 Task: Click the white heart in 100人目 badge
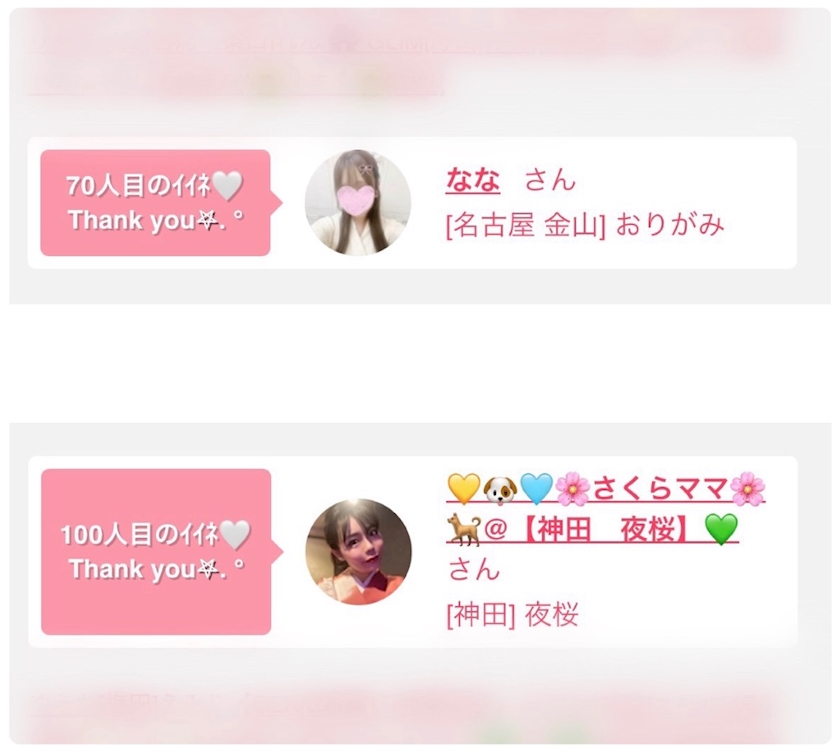pos(235,535)
